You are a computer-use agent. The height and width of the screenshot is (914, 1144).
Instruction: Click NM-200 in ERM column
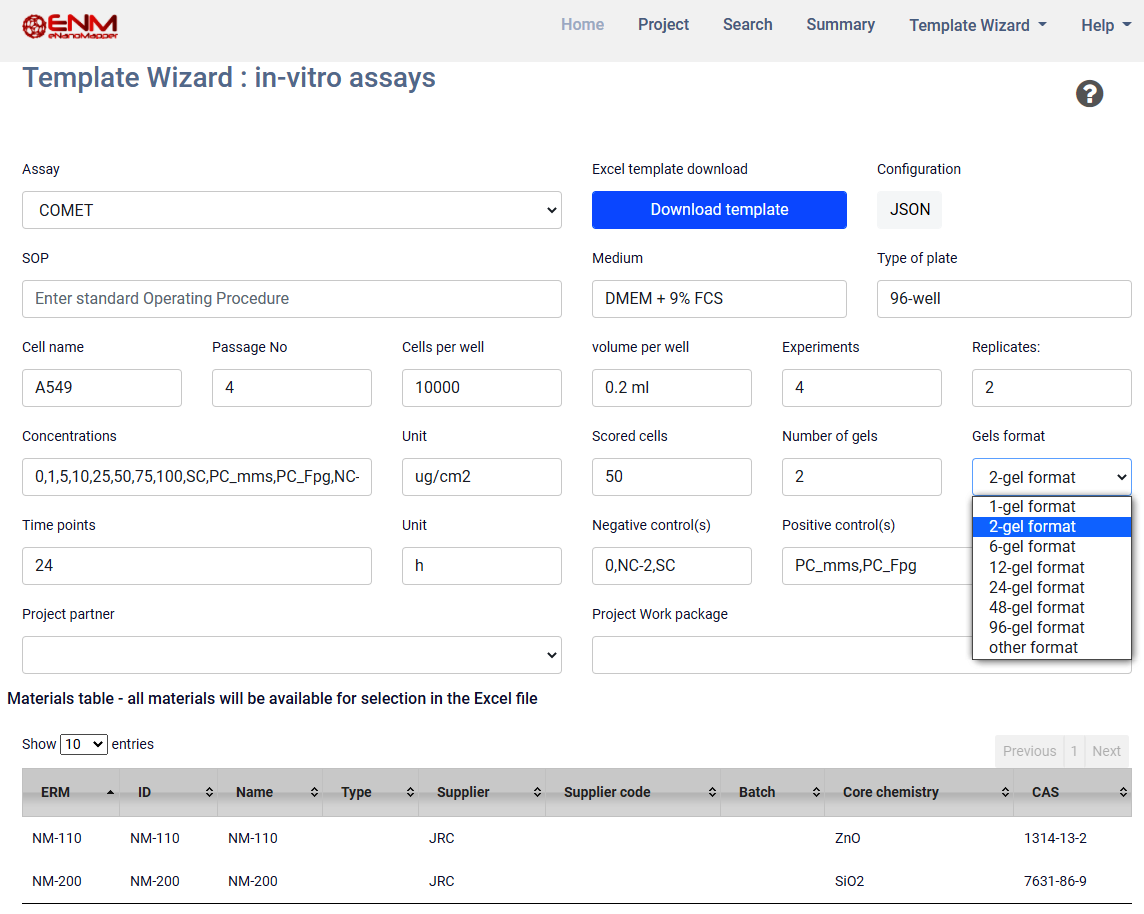(57, 881)
